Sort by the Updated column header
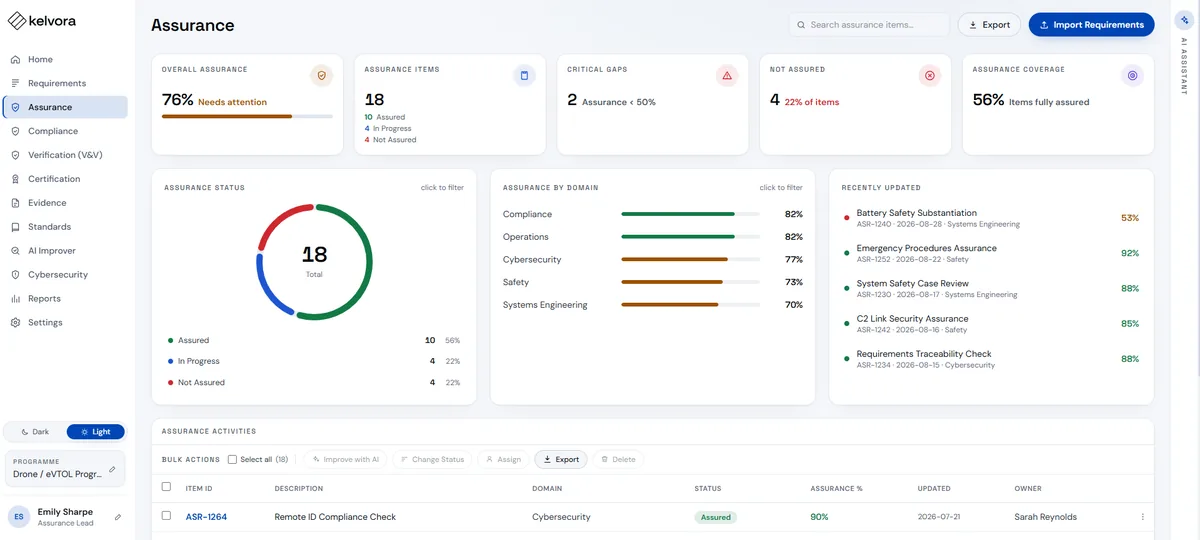 click(934, 489)
